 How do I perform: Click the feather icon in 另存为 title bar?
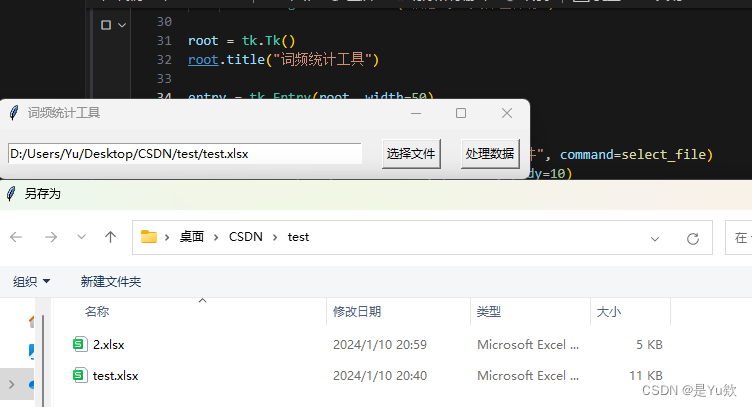(x=11, y=194)
